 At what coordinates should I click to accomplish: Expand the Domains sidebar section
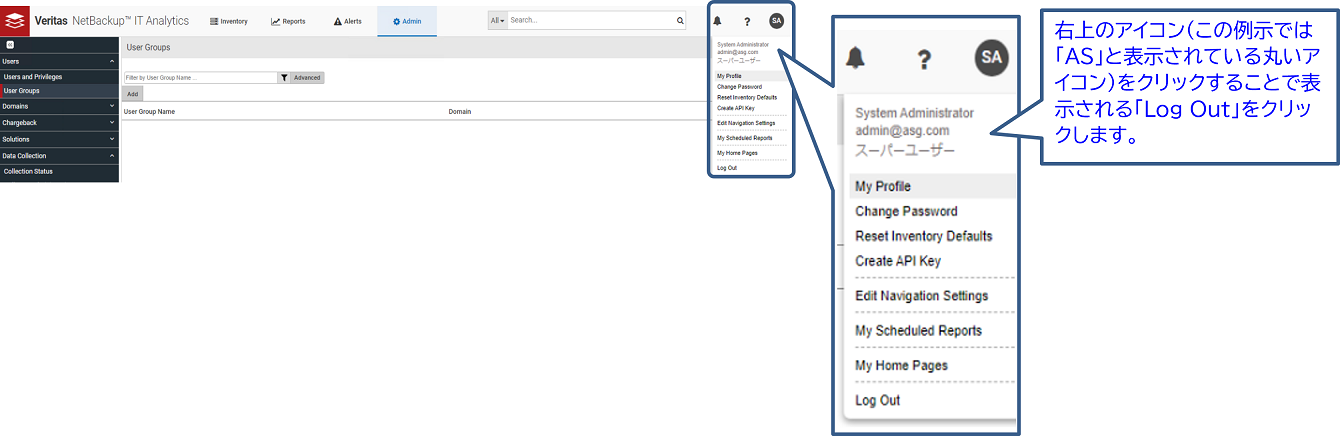tap(59, 106)
